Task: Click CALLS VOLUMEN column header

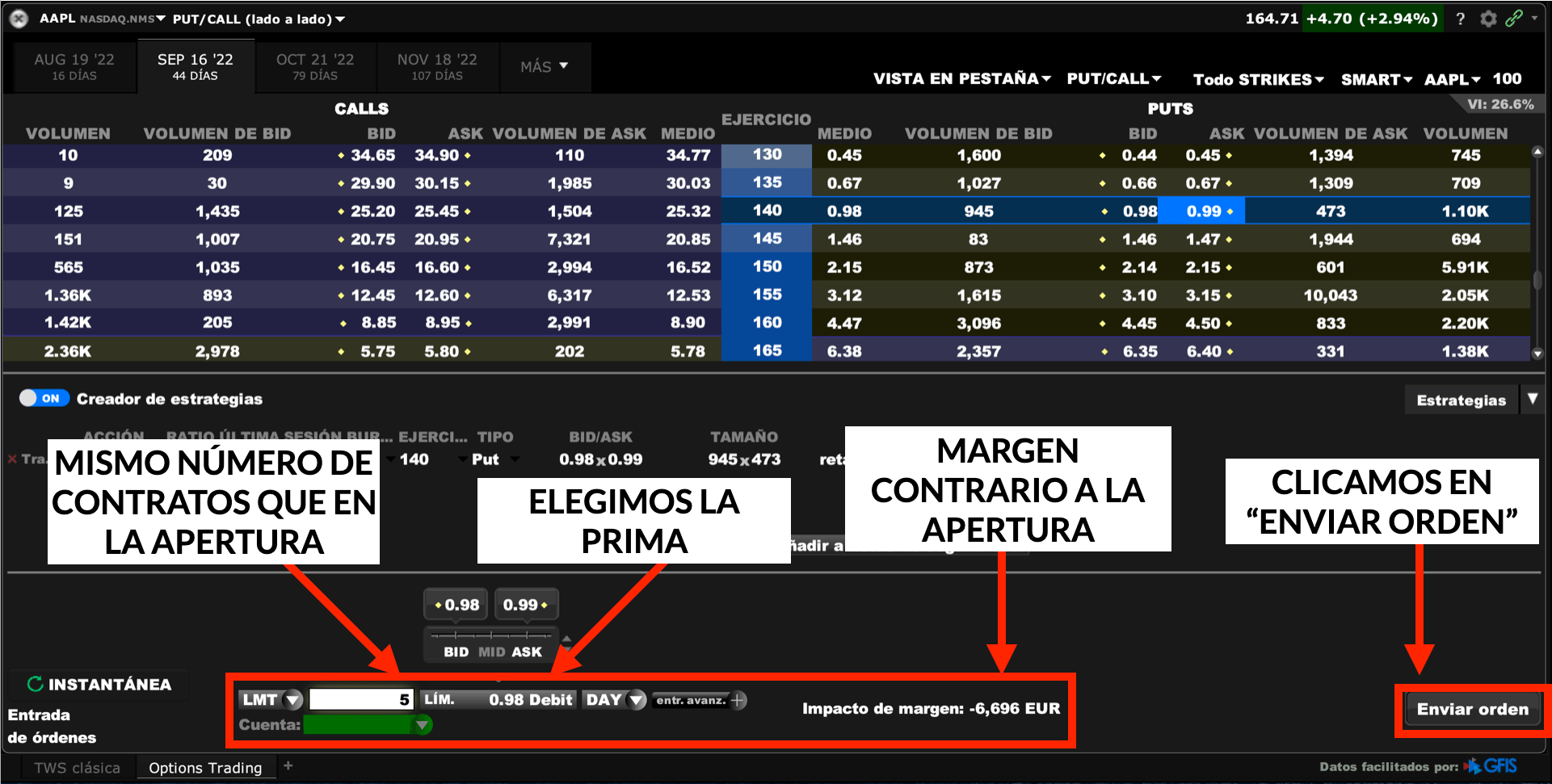Action: pos(68,133)
